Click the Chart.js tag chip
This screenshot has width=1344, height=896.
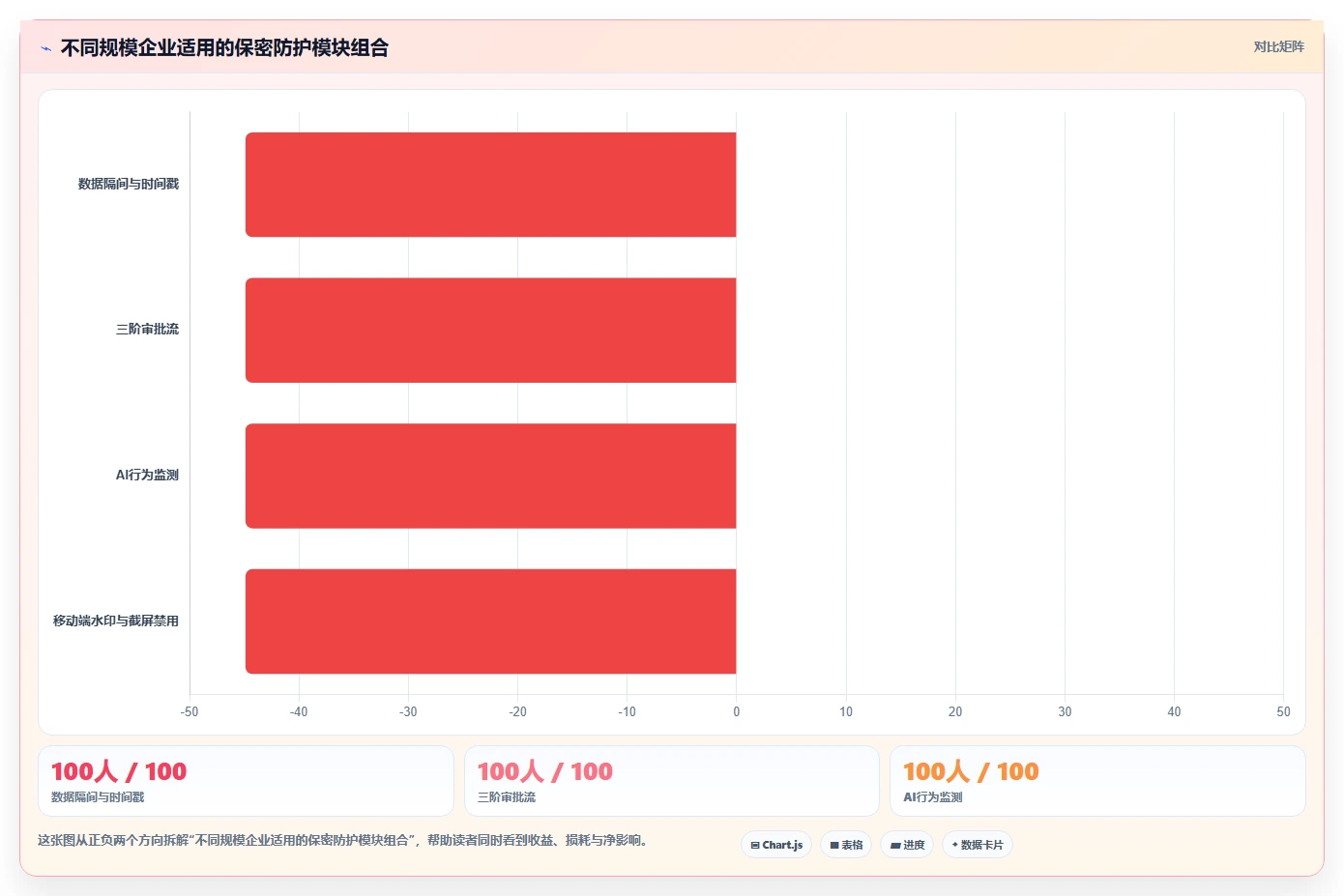click(776, 845)
